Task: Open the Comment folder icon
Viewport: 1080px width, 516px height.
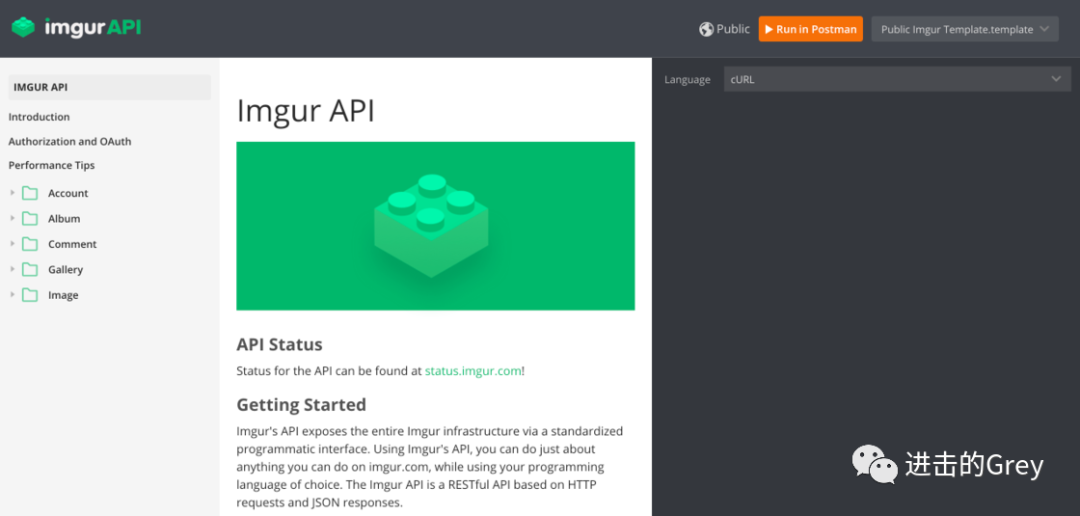Action: (30, 244)
